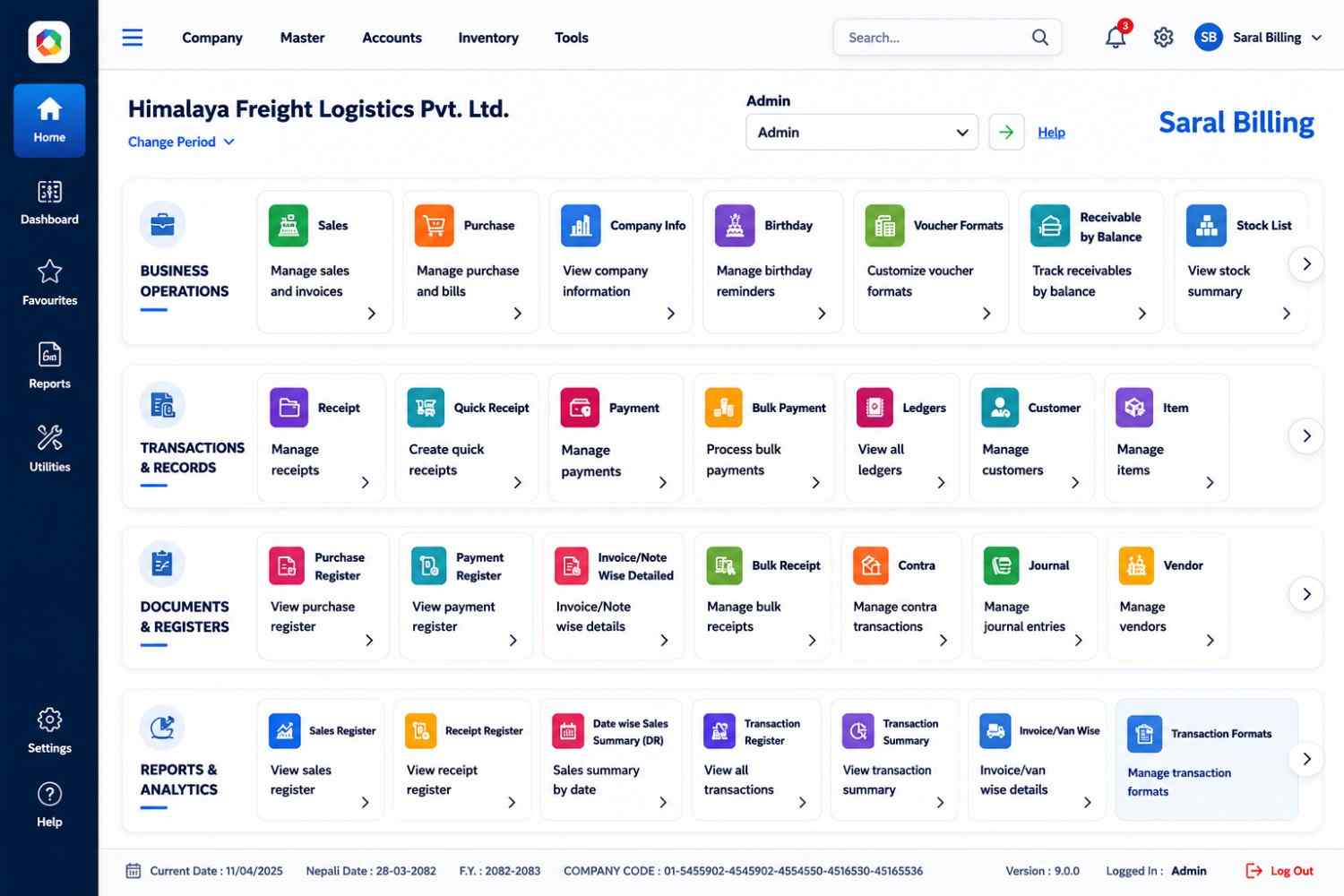Click the Item box icon

(1134, 408)
